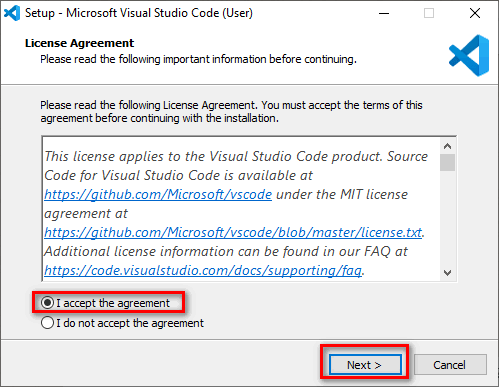Click the Cancel button
499x387 pixels.
[450, 365]
